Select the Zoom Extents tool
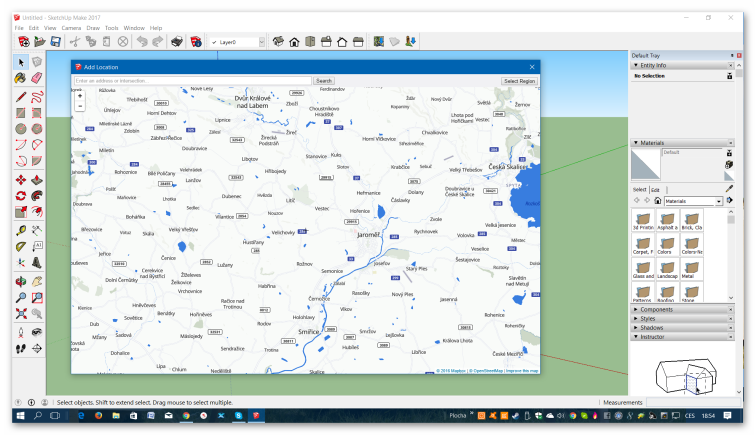Screen dimensions: 756x435 click(x=21, y=313)
